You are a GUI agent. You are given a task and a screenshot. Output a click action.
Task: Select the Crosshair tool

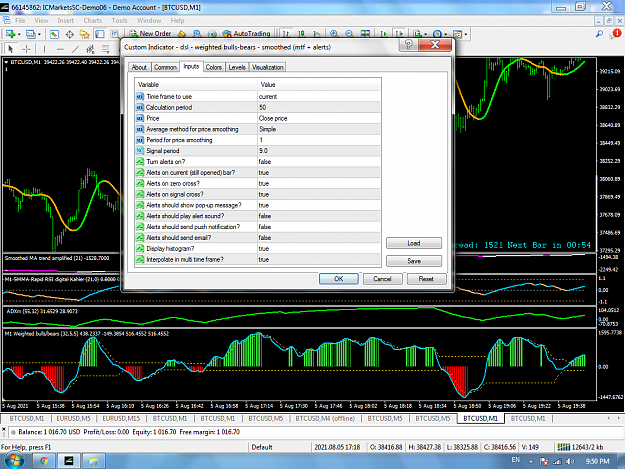(x=26, y=49)
